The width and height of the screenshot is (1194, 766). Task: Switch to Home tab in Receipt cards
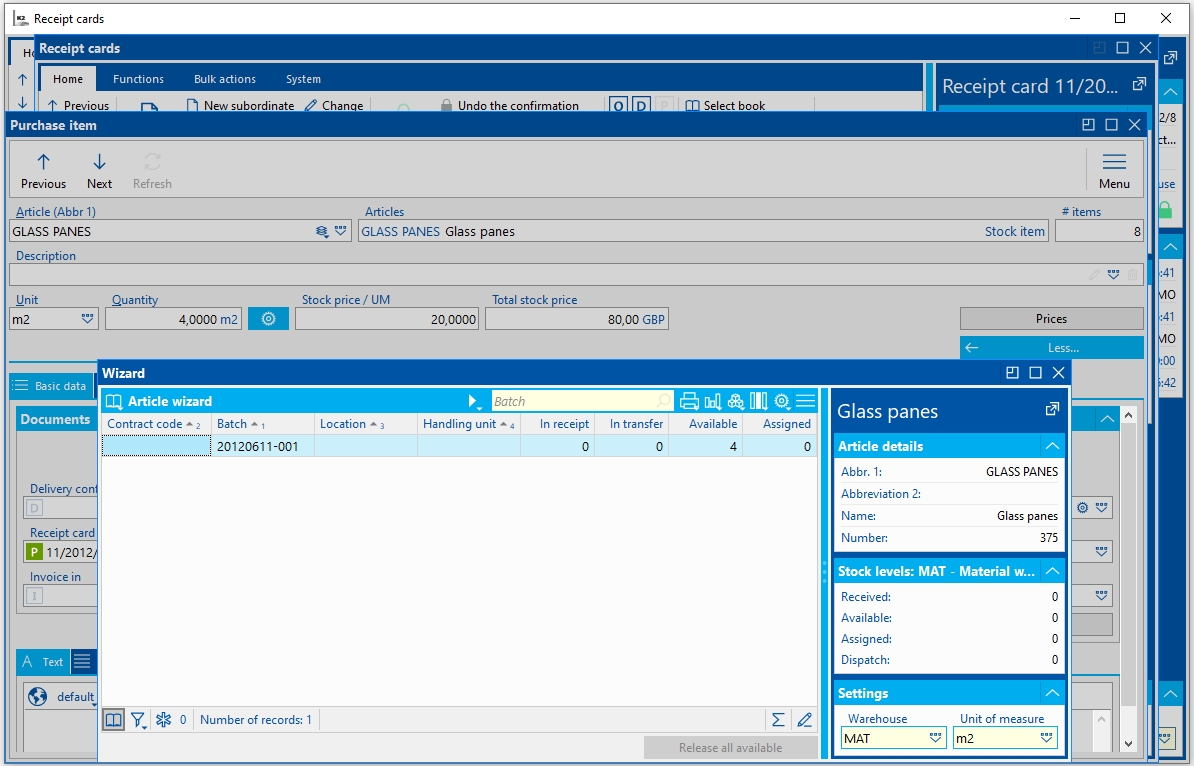pyautogui.click(x=68, y=79)
